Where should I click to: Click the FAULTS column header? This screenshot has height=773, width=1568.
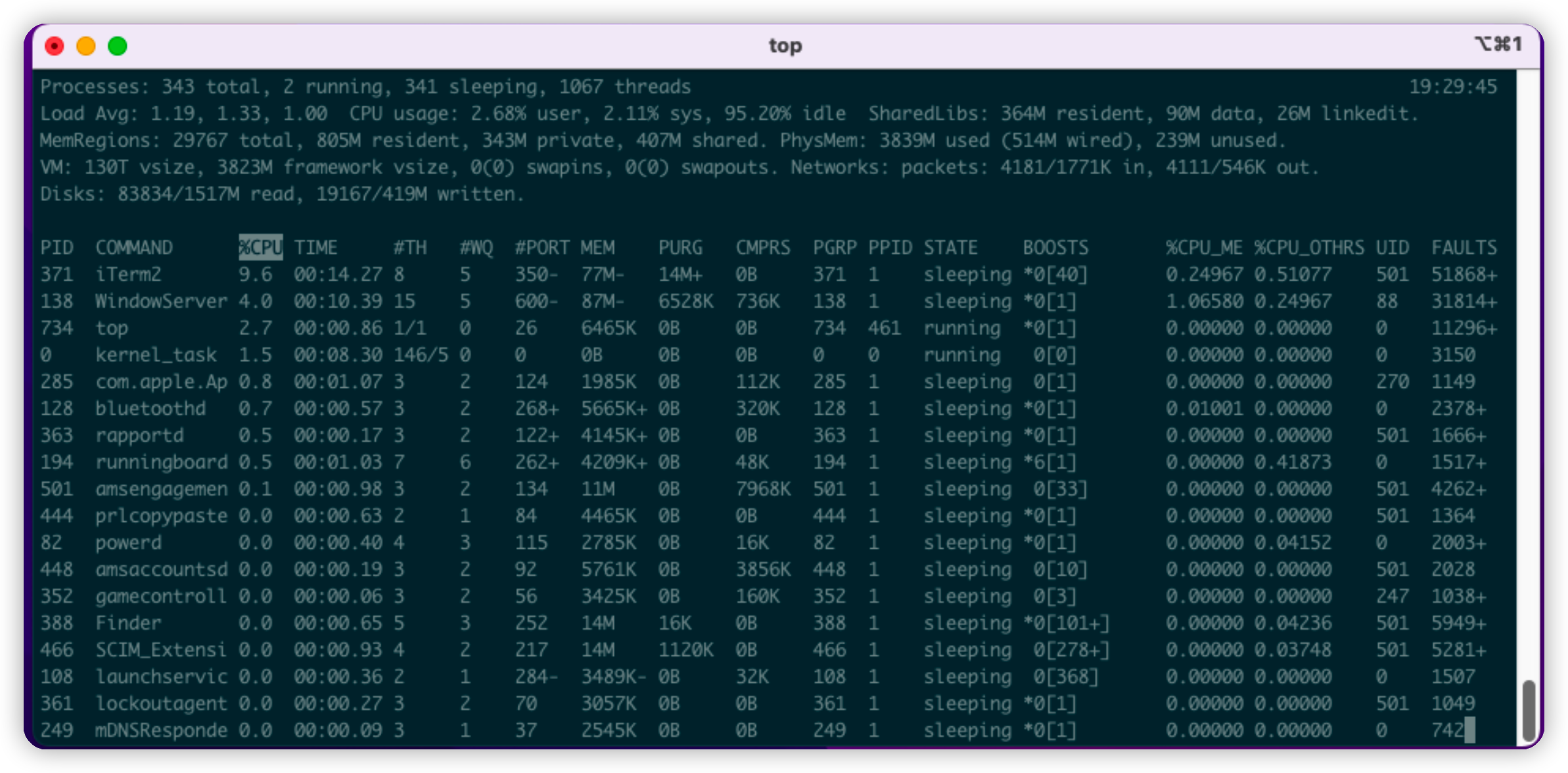(1464, 247)
